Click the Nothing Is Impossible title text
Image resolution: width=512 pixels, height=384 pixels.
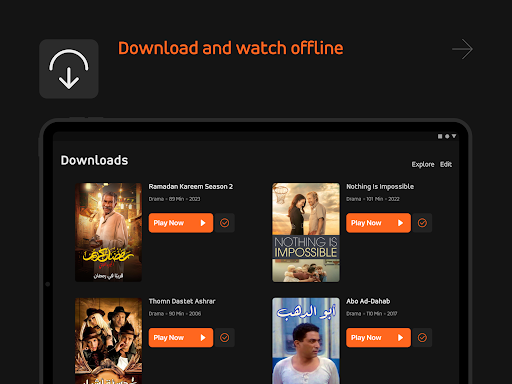[380, 187]
